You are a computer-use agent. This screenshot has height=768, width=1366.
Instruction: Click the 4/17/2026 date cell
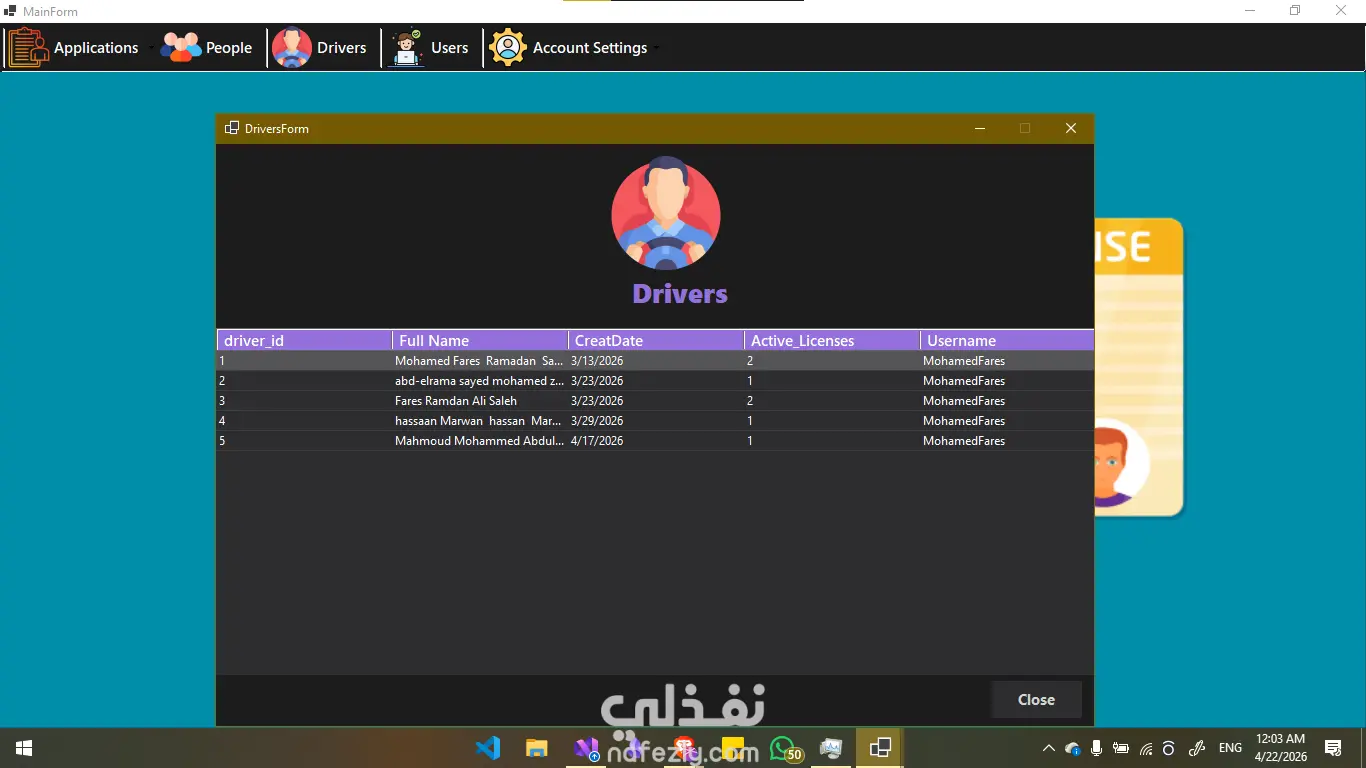656,441
